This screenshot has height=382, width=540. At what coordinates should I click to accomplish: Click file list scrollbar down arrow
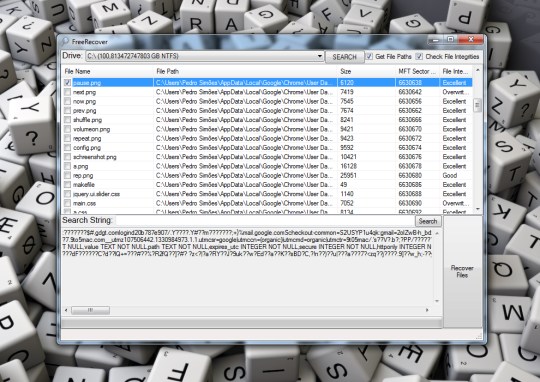[x=477, y=209]
